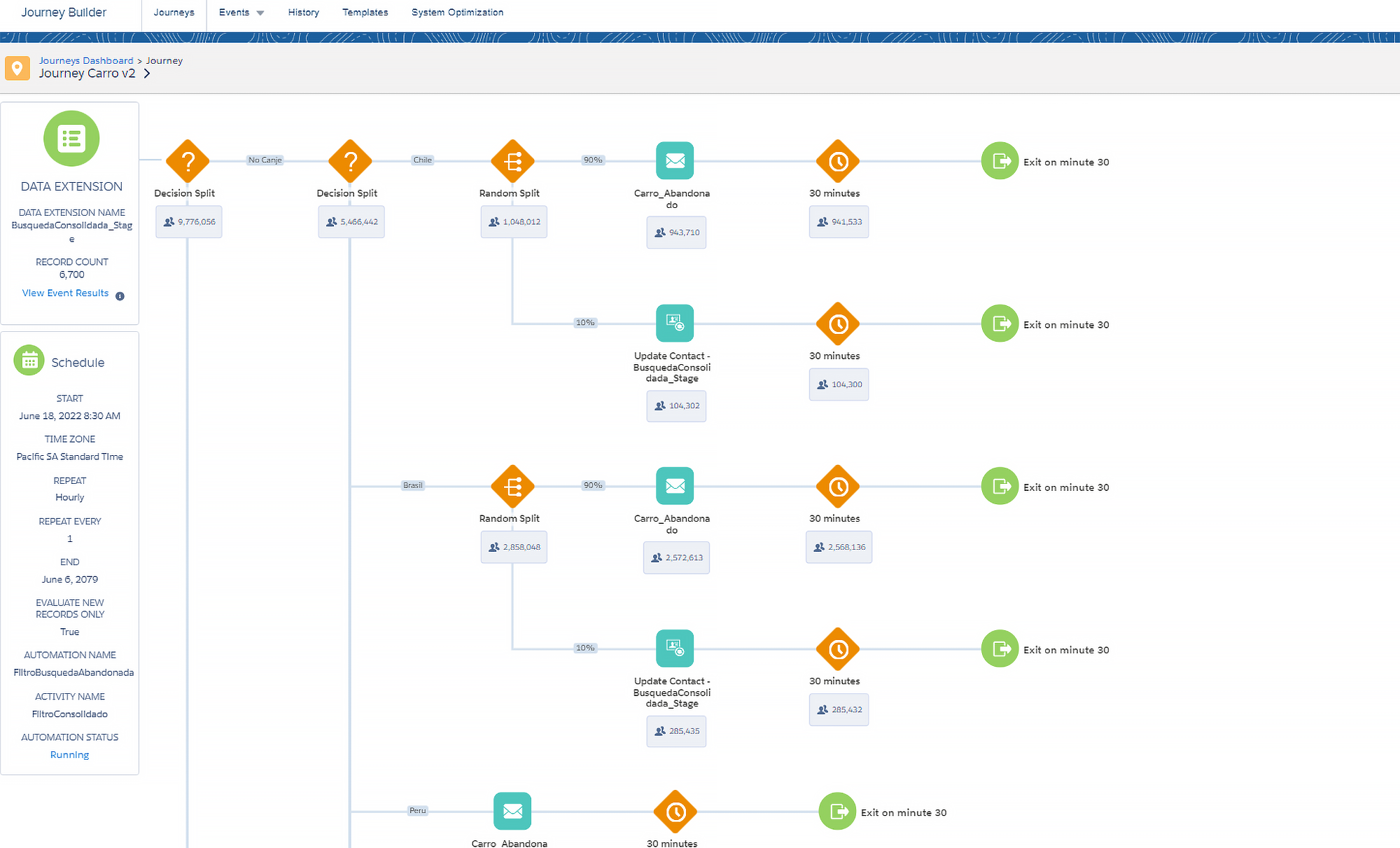Click the 2,572,613 contact count badge

676,558
